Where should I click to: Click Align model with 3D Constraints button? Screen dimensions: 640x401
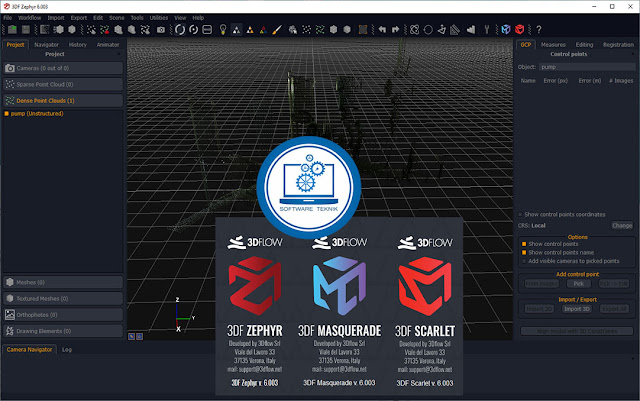coord(577,331)
